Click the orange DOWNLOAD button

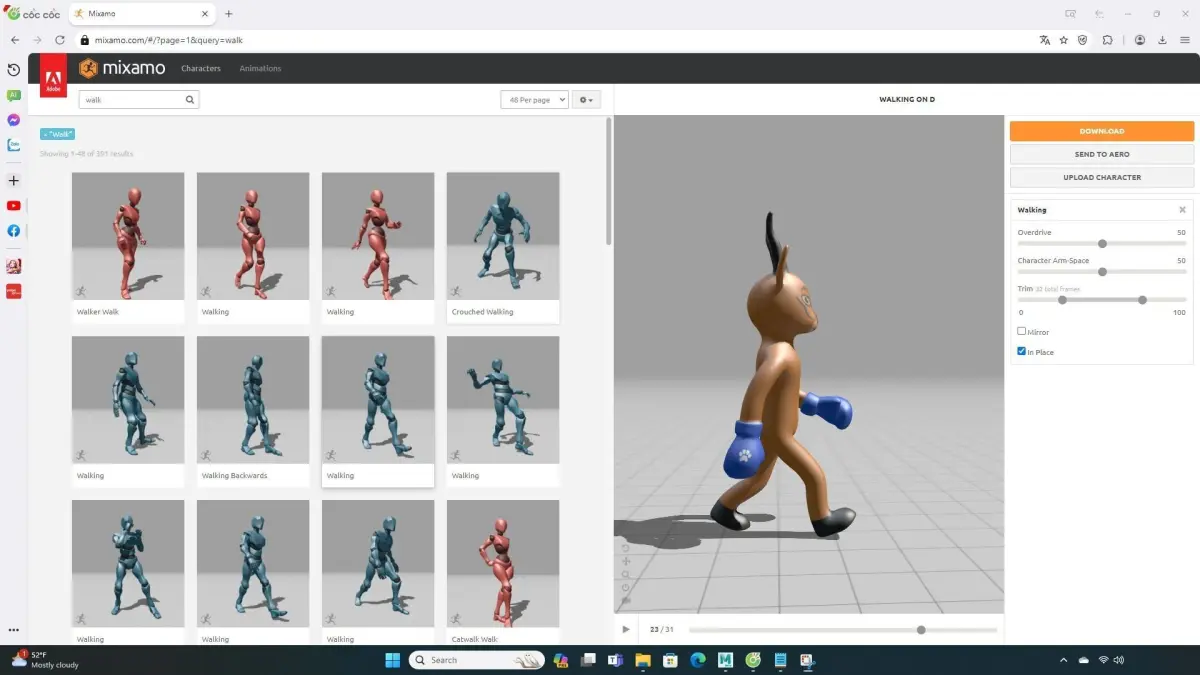1102,131
